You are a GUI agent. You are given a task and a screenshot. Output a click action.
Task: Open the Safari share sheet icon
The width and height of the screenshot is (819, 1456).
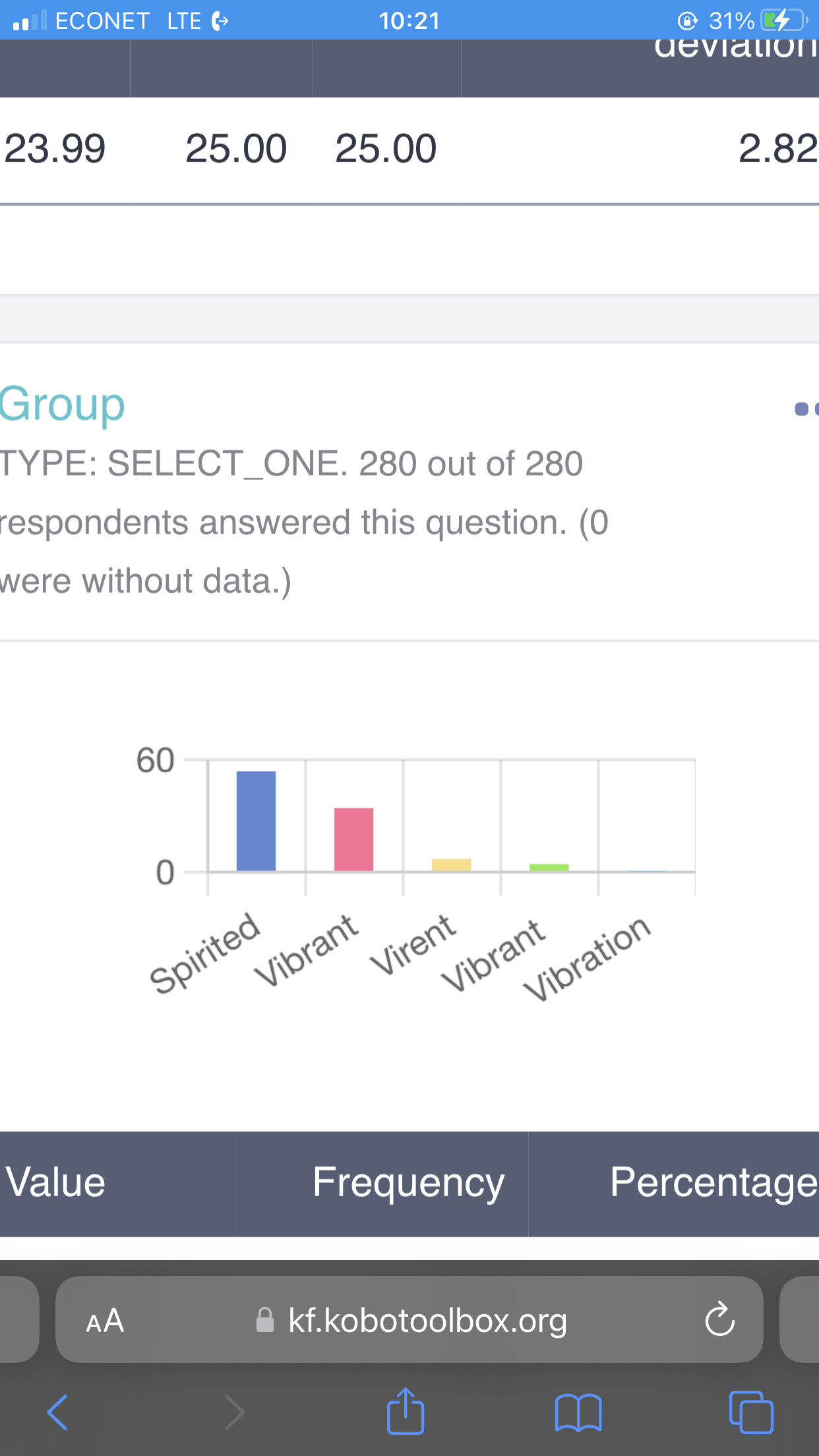point(405,1410)
